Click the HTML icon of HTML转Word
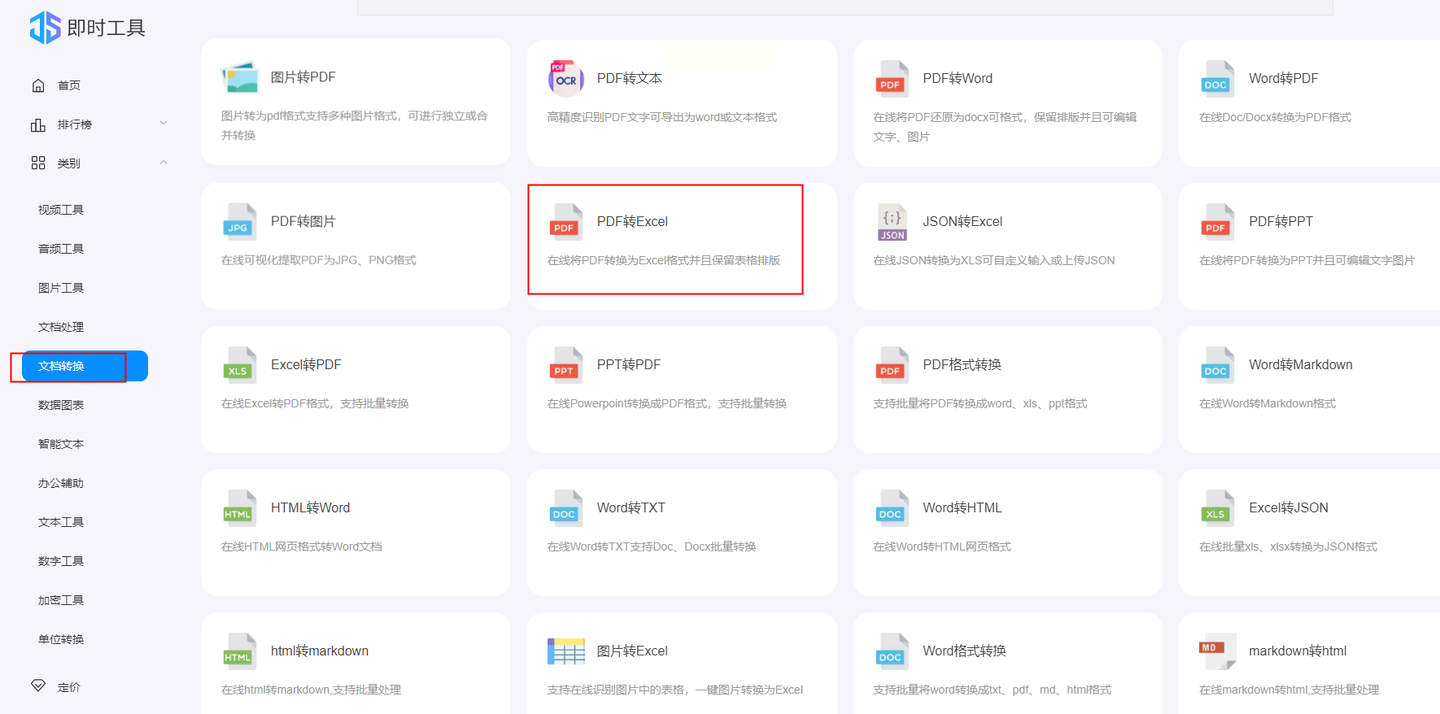The width and height of the screenshot is (1440, 714). 240,507
